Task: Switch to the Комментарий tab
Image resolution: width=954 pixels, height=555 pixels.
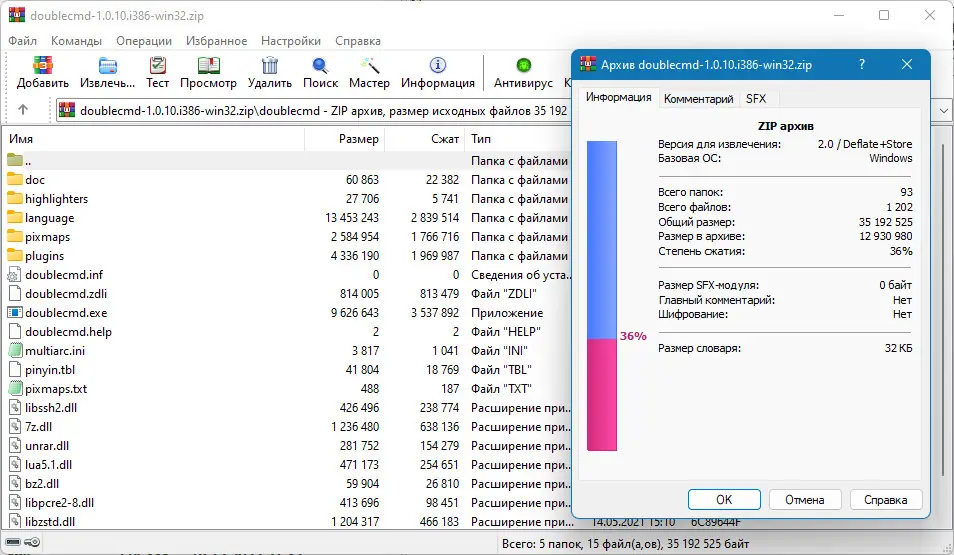Action: 698,99
